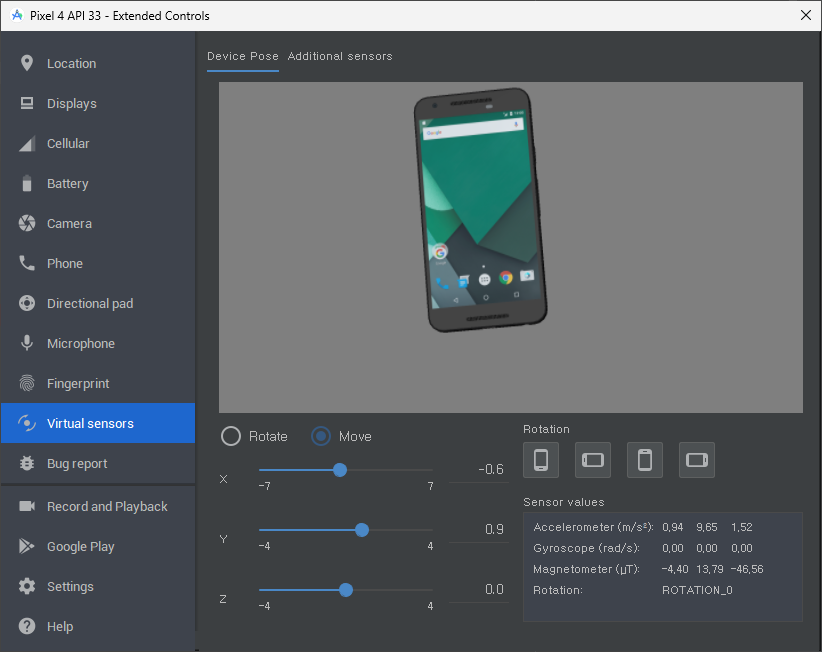Open the Cellular signal icon
This screenshot has height=652, width=822.
click(27, 144)
